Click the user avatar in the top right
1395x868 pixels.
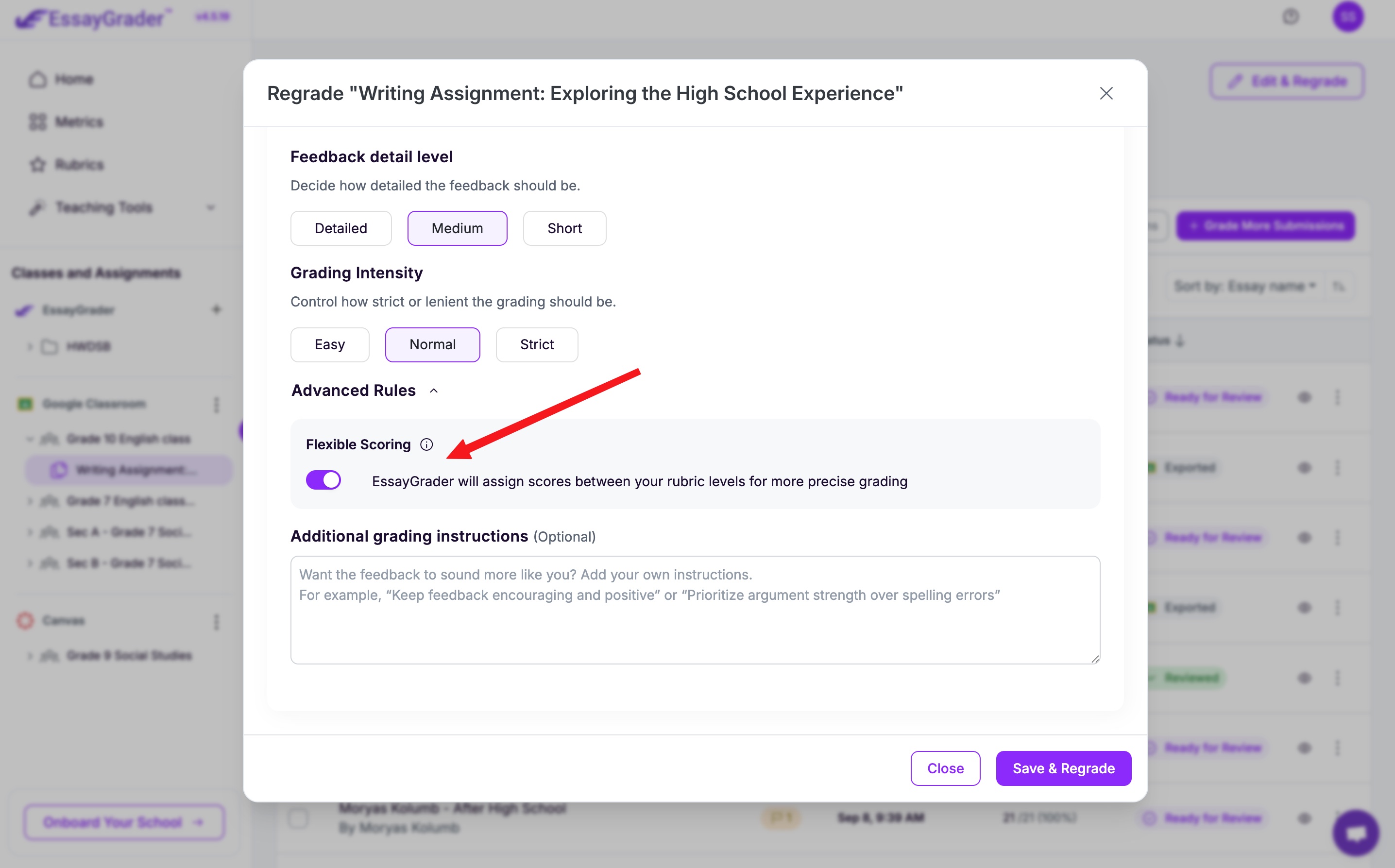tap(1347, 17)
